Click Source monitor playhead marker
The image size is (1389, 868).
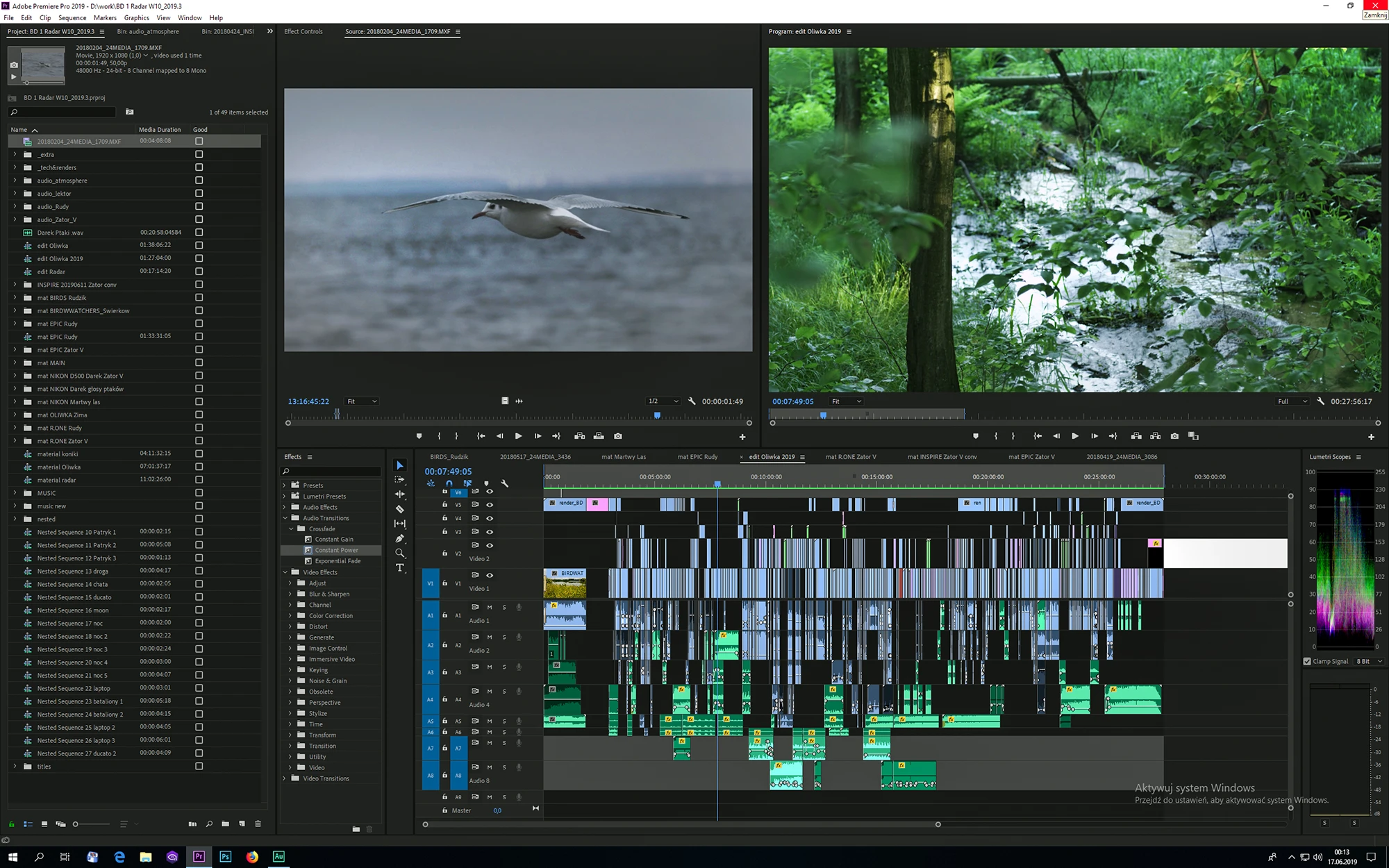tap(657, 415)
